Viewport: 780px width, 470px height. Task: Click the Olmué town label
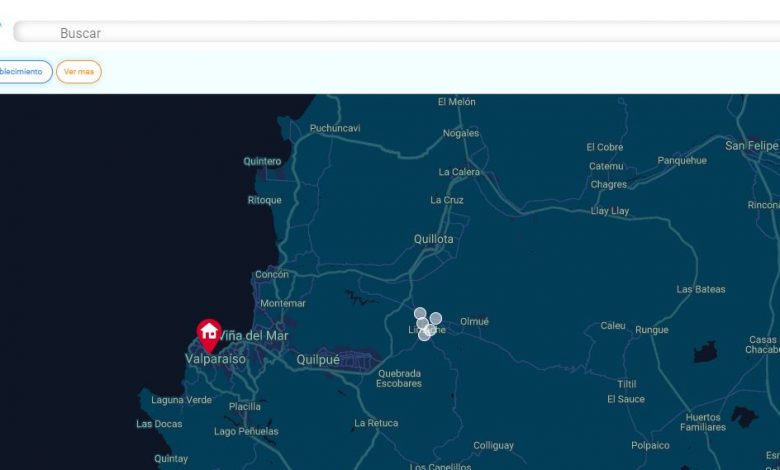[x=474, y=322]
